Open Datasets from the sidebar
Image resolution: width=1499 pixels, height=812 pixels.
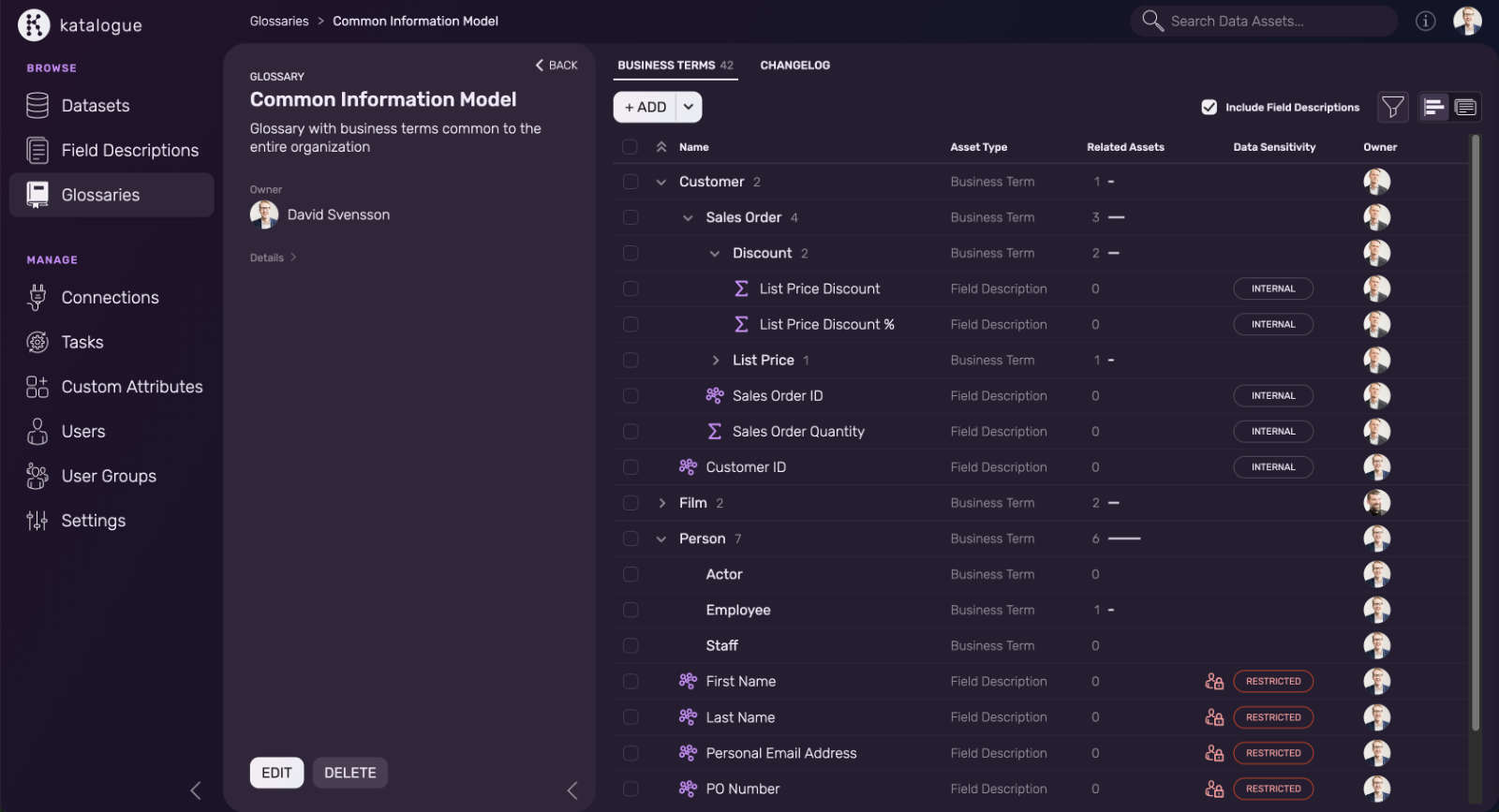95,106
